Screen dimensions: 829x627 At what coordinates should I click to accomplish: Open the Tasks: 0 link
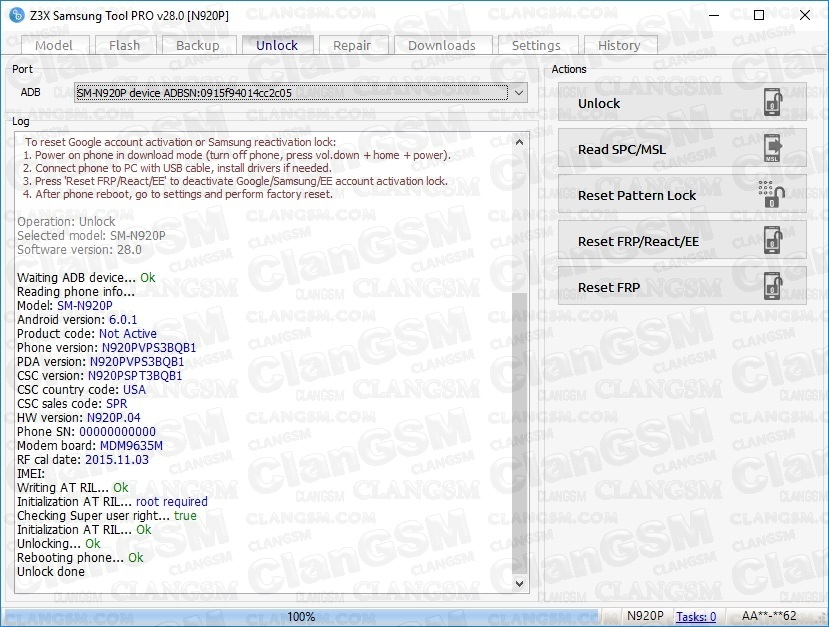(696, 616)
